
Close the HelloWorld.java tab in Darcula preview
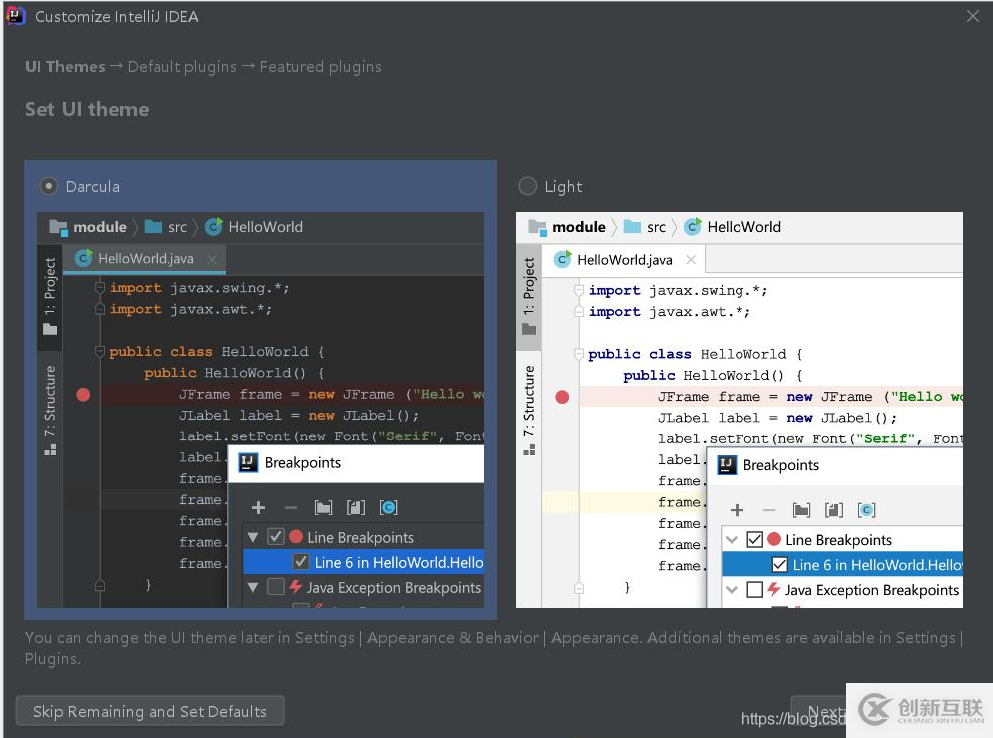(x=212, y=259)
